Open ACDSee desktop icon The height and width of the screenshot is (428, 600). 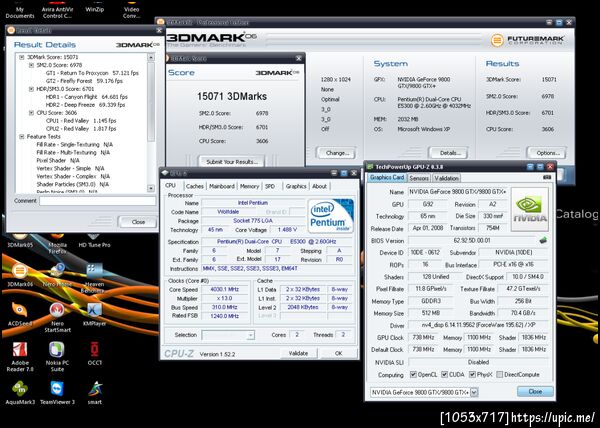[20, 314]
